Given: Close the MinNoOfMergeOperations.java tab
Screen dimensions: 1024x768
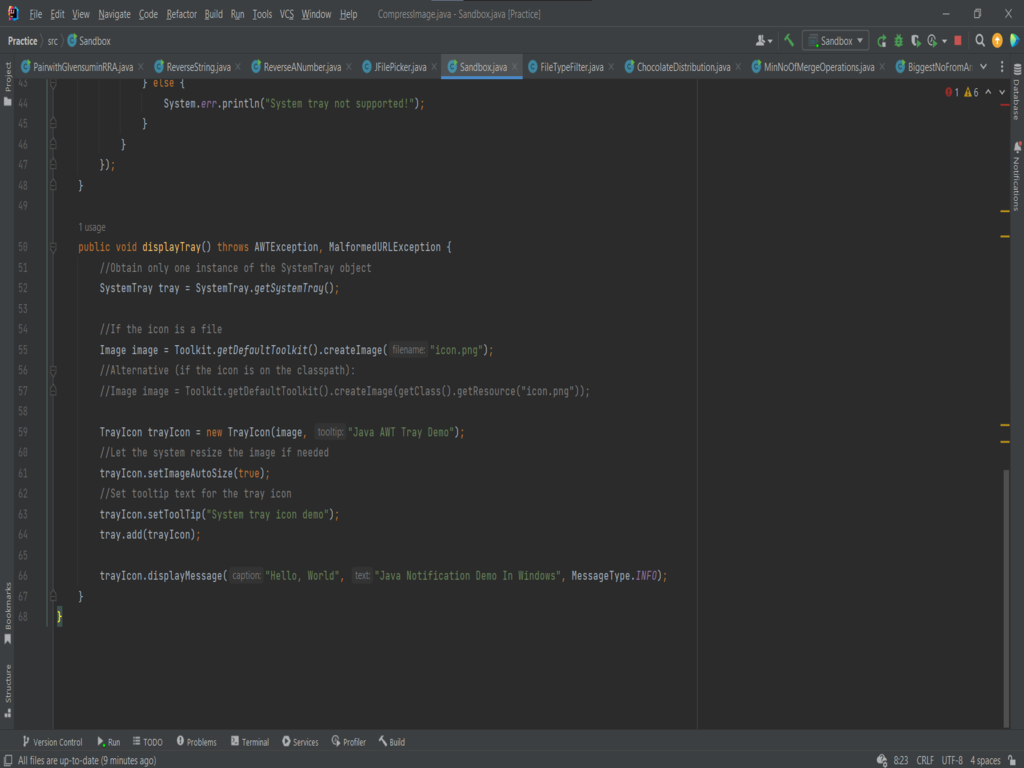Looking at the screenshot, I should [882, 67].
